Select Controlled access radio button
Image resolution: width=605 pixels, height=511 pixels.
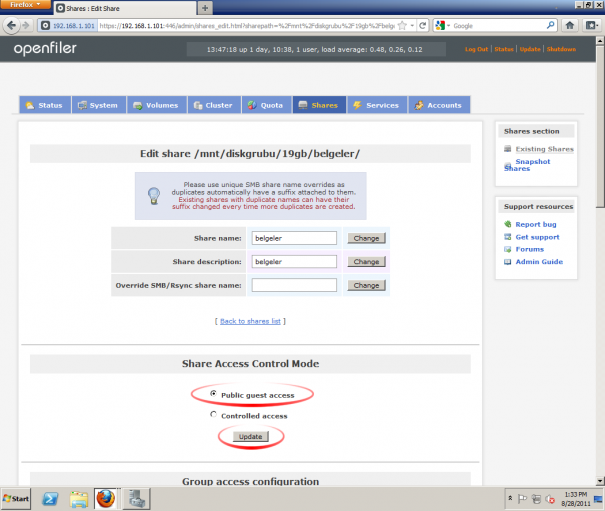213,414
